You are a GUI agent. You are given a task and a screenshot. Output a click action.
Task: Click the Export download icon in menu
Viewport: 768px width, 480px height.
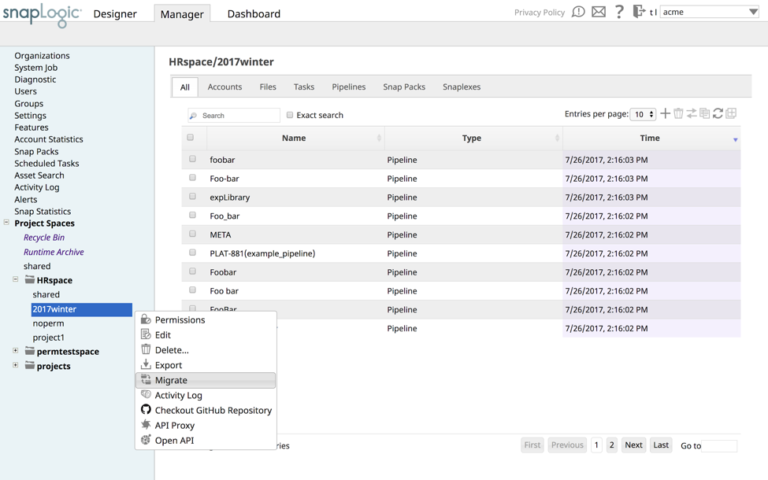(x=145, y=364)
